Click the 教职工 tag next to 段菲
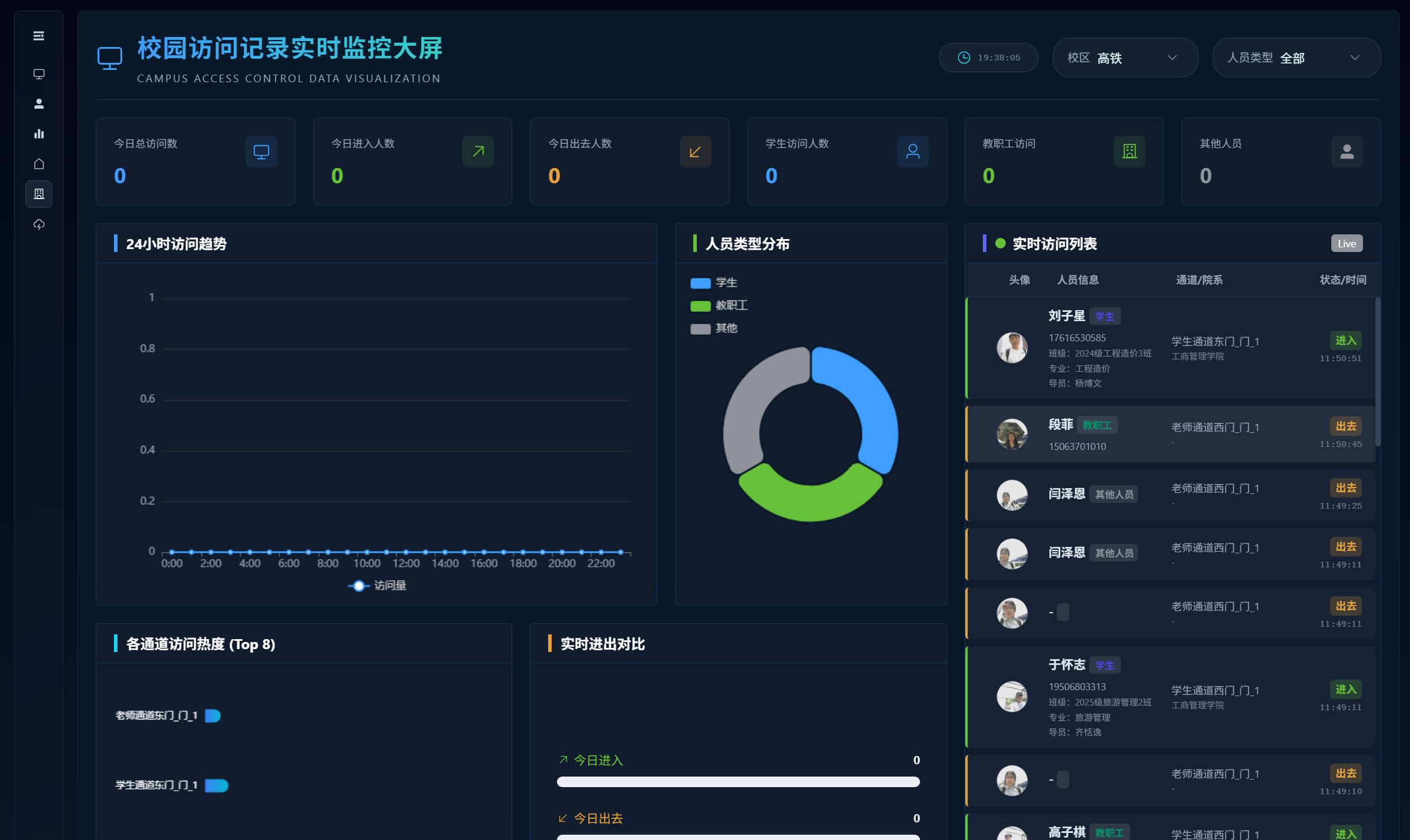Image resolution: width=1410 pixels, height=840 pixels. pos(1097,425)
